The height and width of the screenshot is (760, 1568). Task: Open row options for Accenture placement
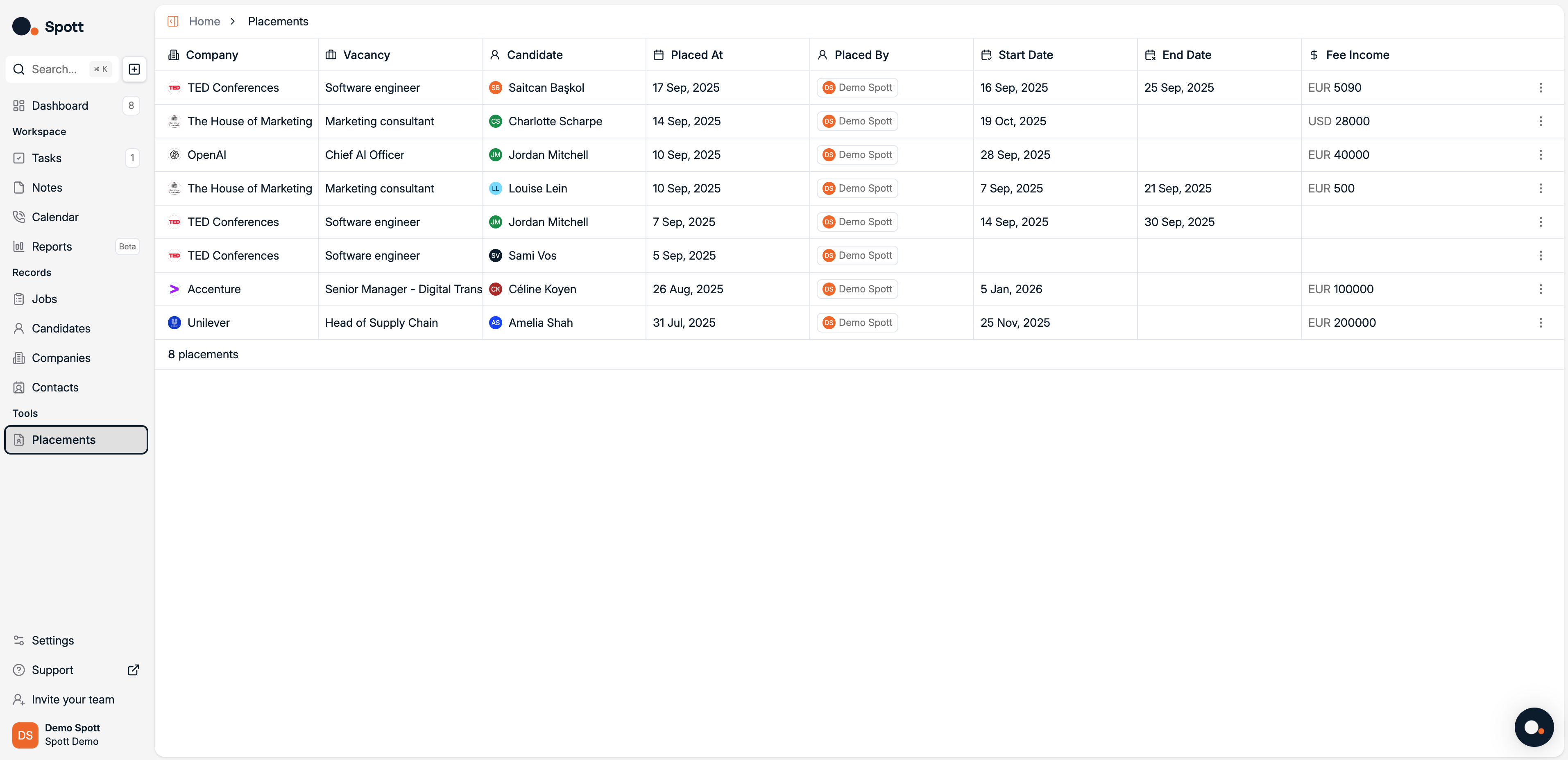pyautogui.click(x=1541, y=289)
